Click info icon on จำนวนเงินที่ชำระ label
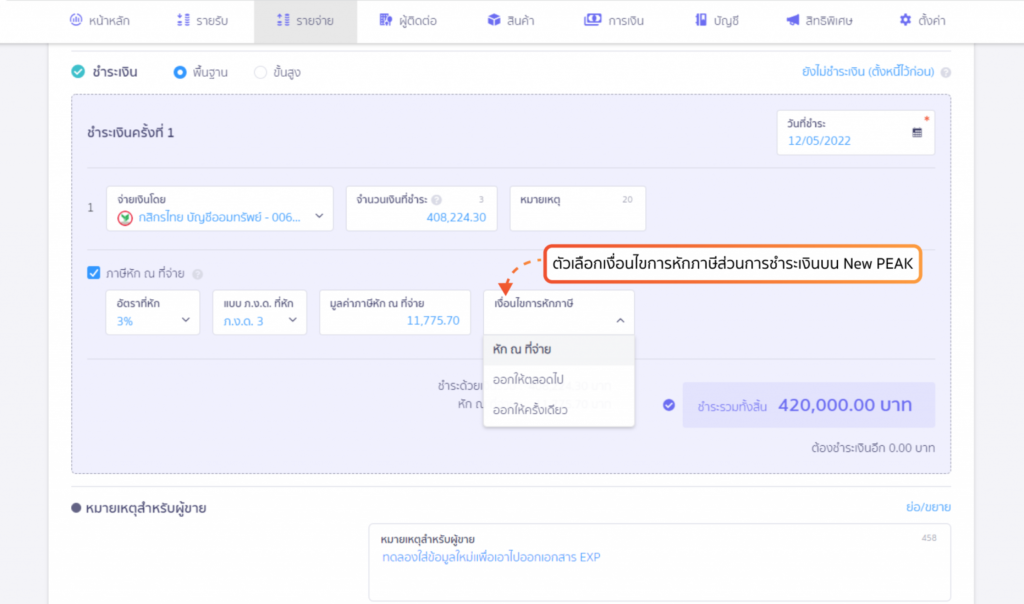 click(x=436, y=200)
